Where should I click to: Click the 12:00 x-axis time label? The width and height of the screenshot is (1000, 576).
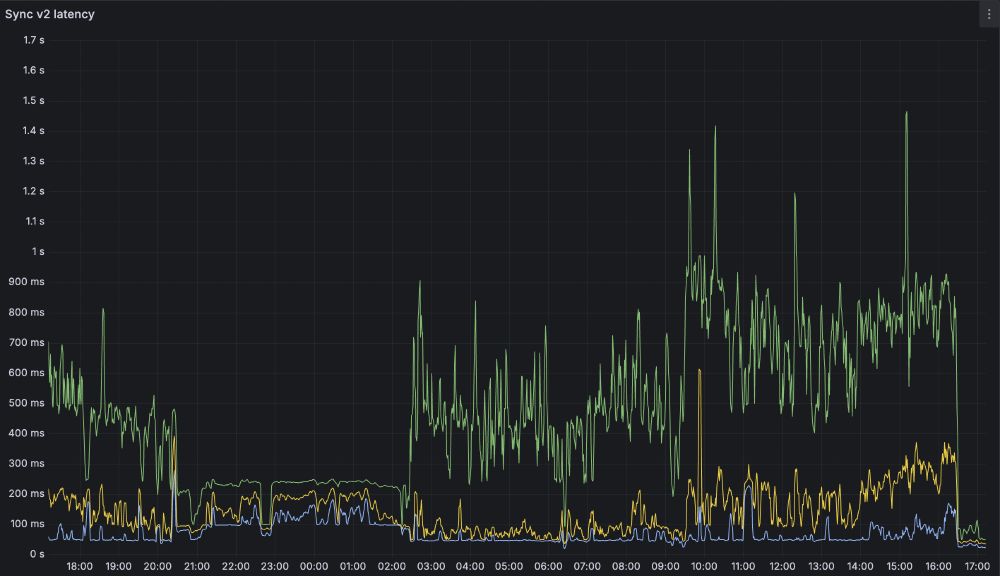tap(783, 566)
